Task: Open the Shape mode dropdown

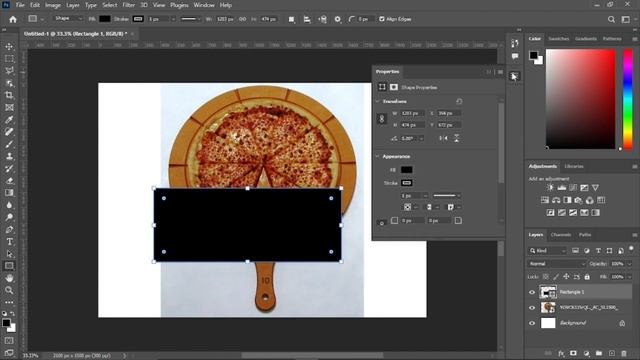Action: pos(68,19)
